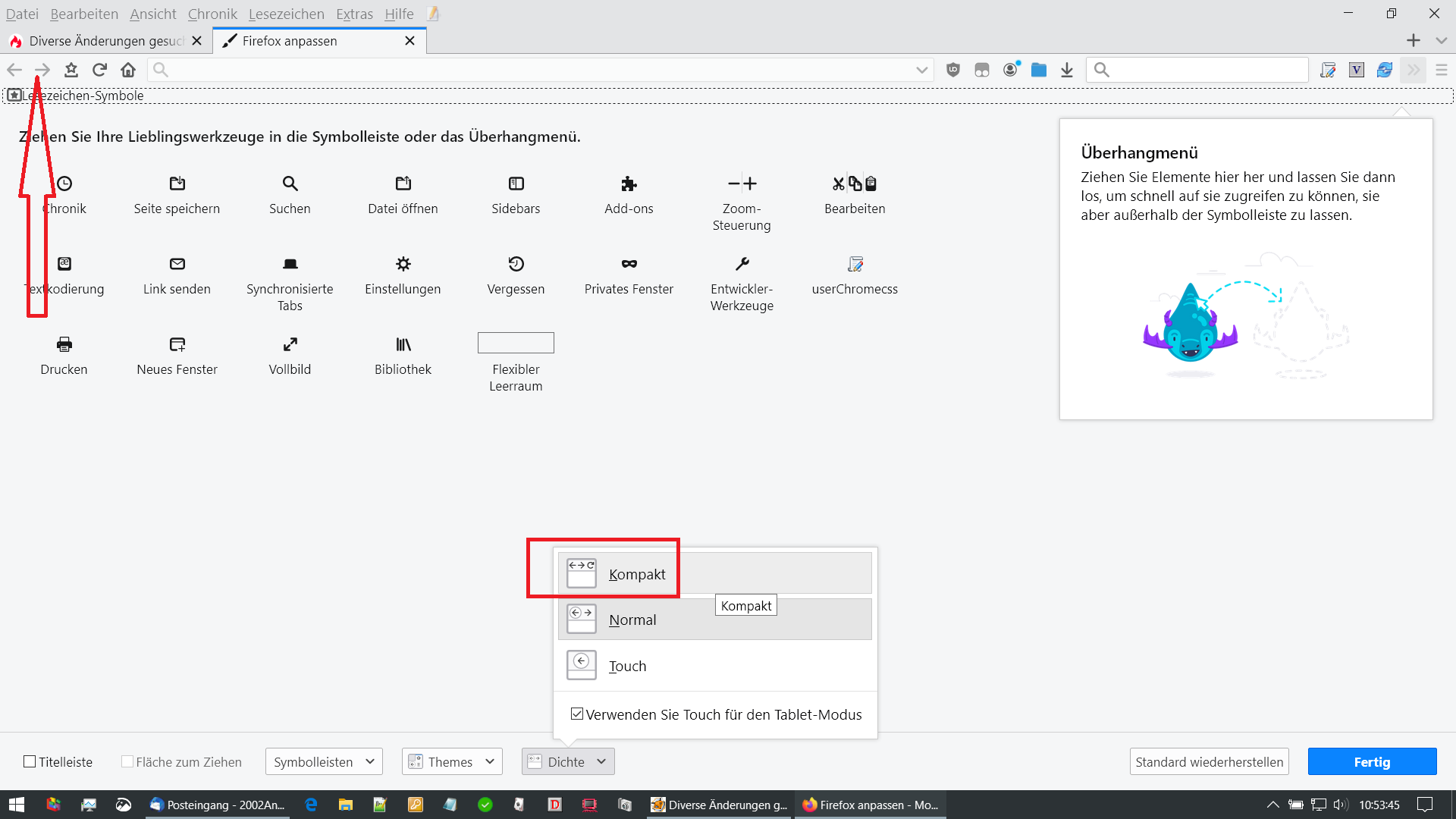Enable the Titelleiste checkbox
Viewport: 1456px width, 819px height.
pos(30,761)
